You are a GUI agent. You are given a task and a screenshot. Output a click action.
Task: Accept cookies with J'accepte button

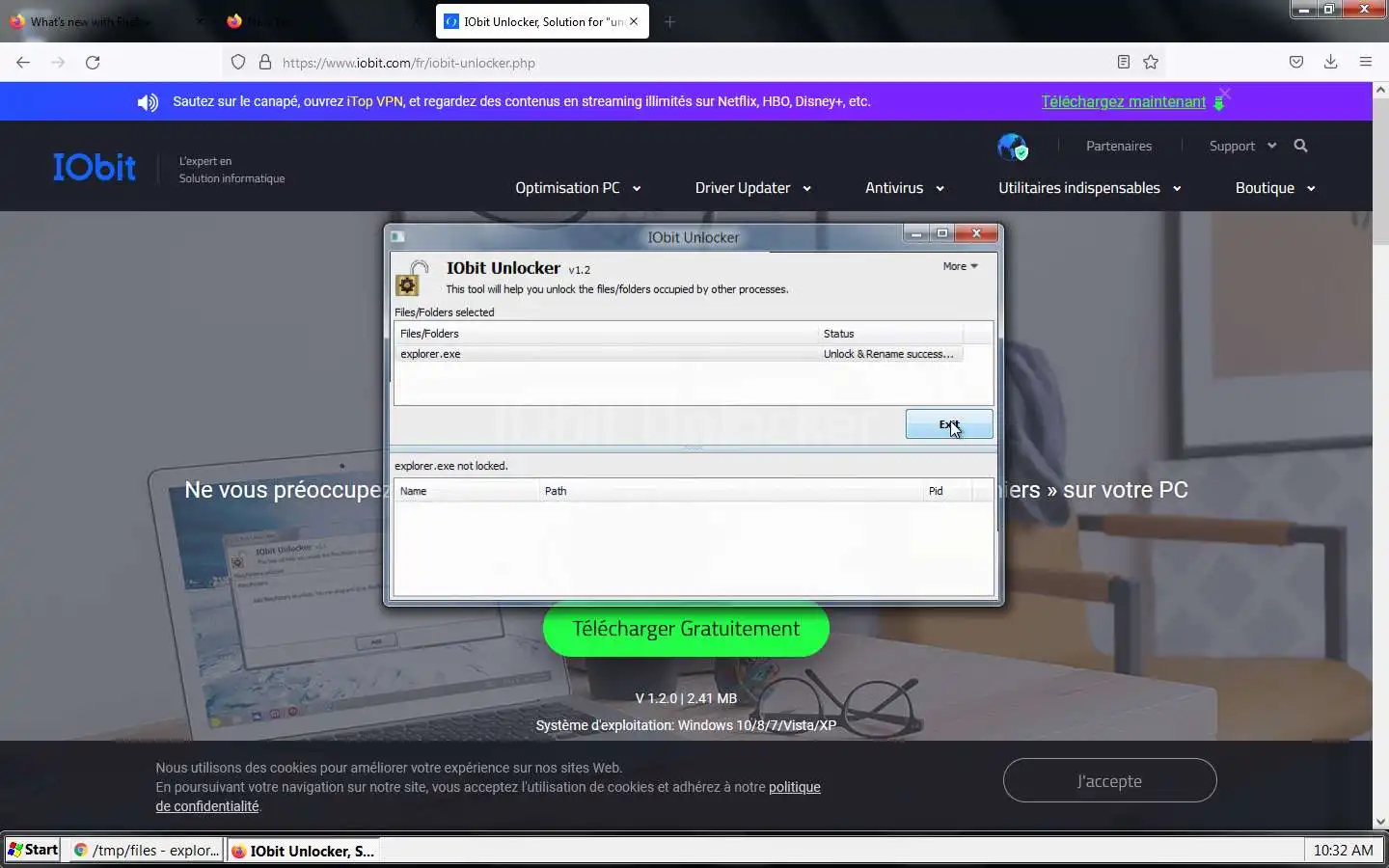point(1109,780)
